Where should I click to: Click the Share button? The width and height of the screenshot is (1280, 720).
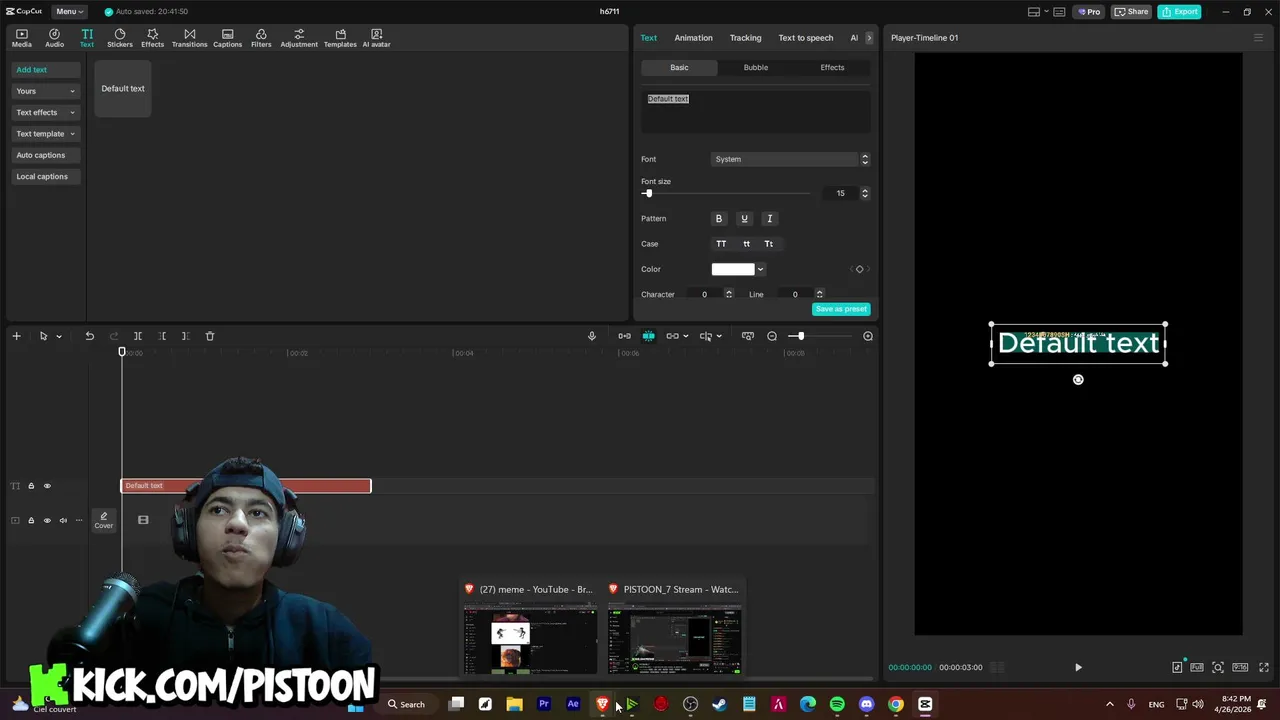1132,12
